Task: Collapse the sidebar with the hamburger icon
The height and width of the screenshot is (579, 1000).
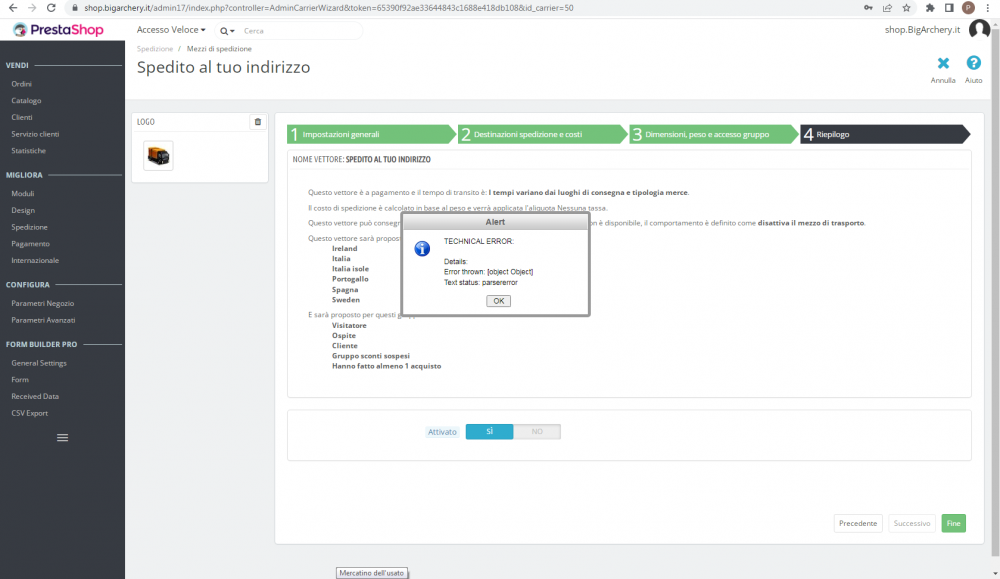Action: coord(62,437)
